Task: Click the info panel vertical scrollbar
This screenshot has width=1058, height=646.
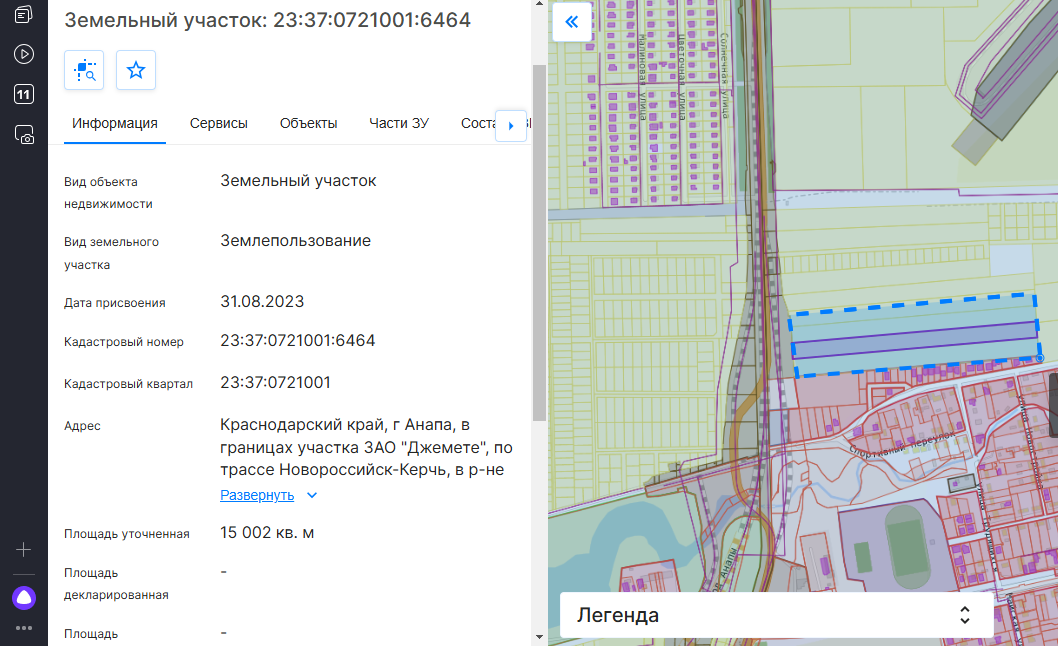Action: (x=540, y=240)
